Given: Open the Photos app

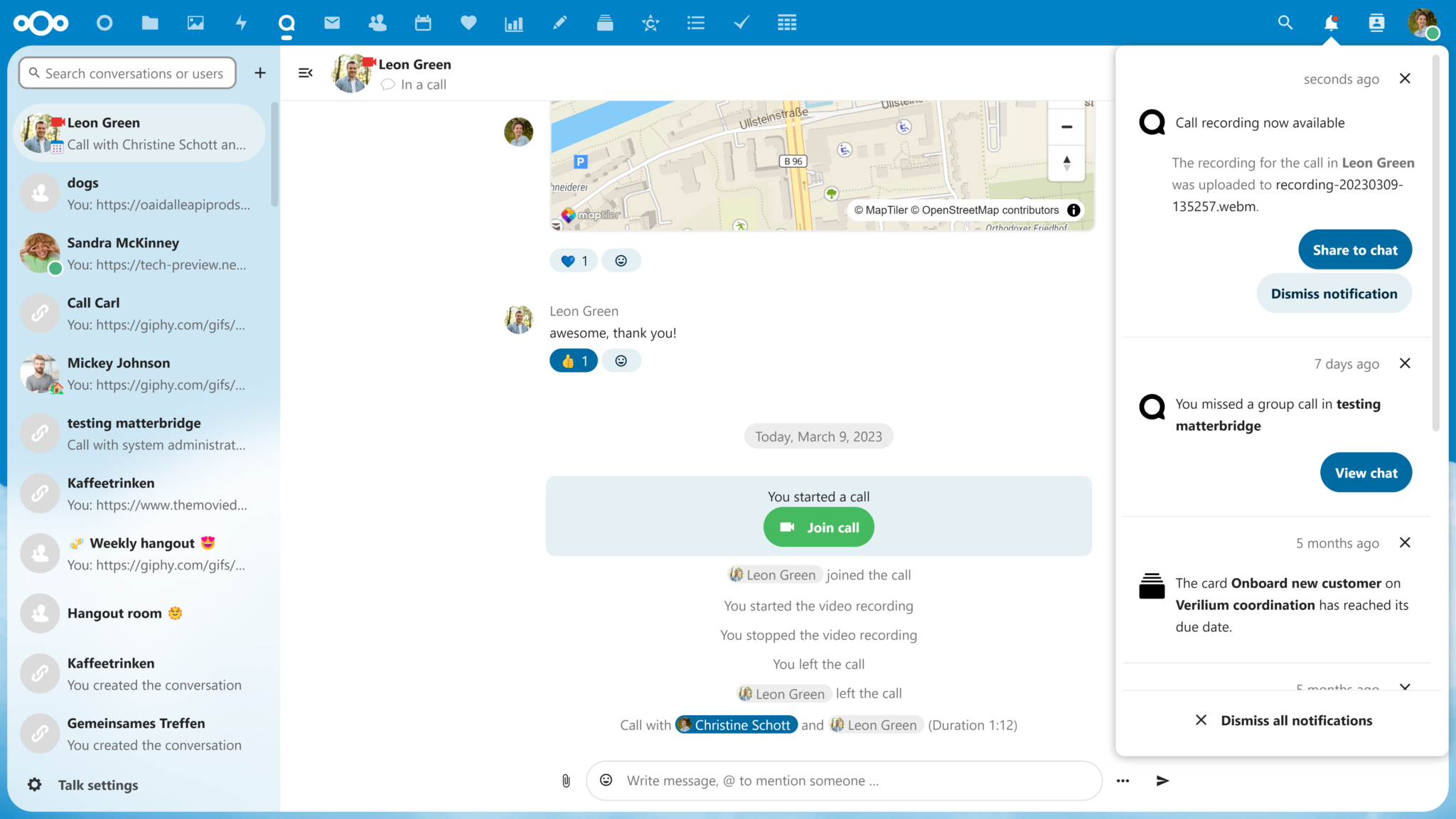Looking at the screenshot, I should [x=196, y=22].
